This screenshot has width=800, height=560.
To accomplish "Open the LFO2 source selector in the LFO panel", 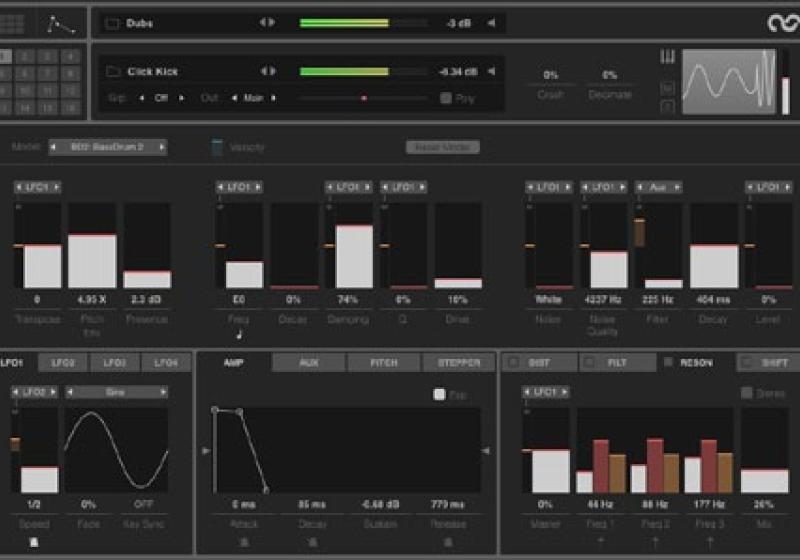I will [x=34, y=392].
